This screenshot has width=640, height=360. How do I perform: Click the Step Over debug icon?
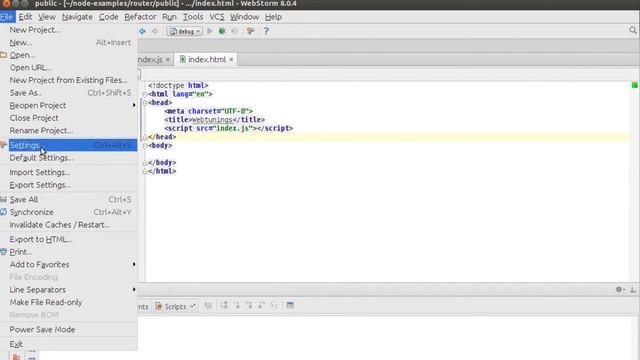224,305
